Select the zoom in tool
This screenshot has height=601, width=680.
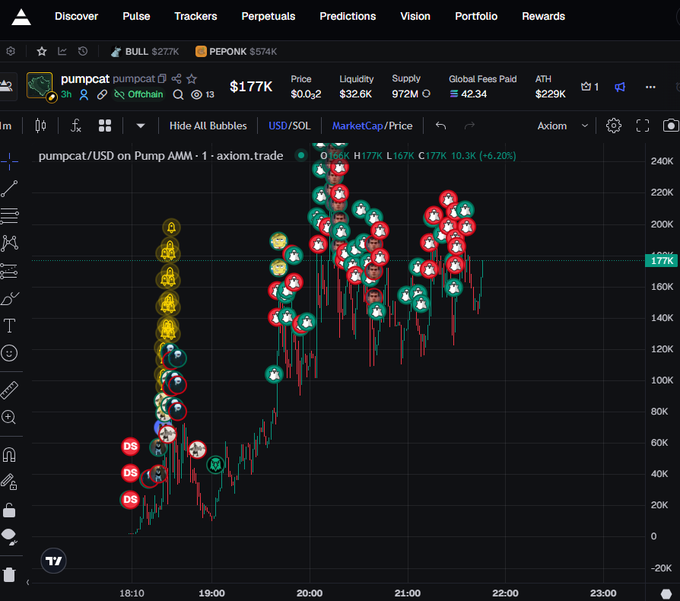point(9,417)
